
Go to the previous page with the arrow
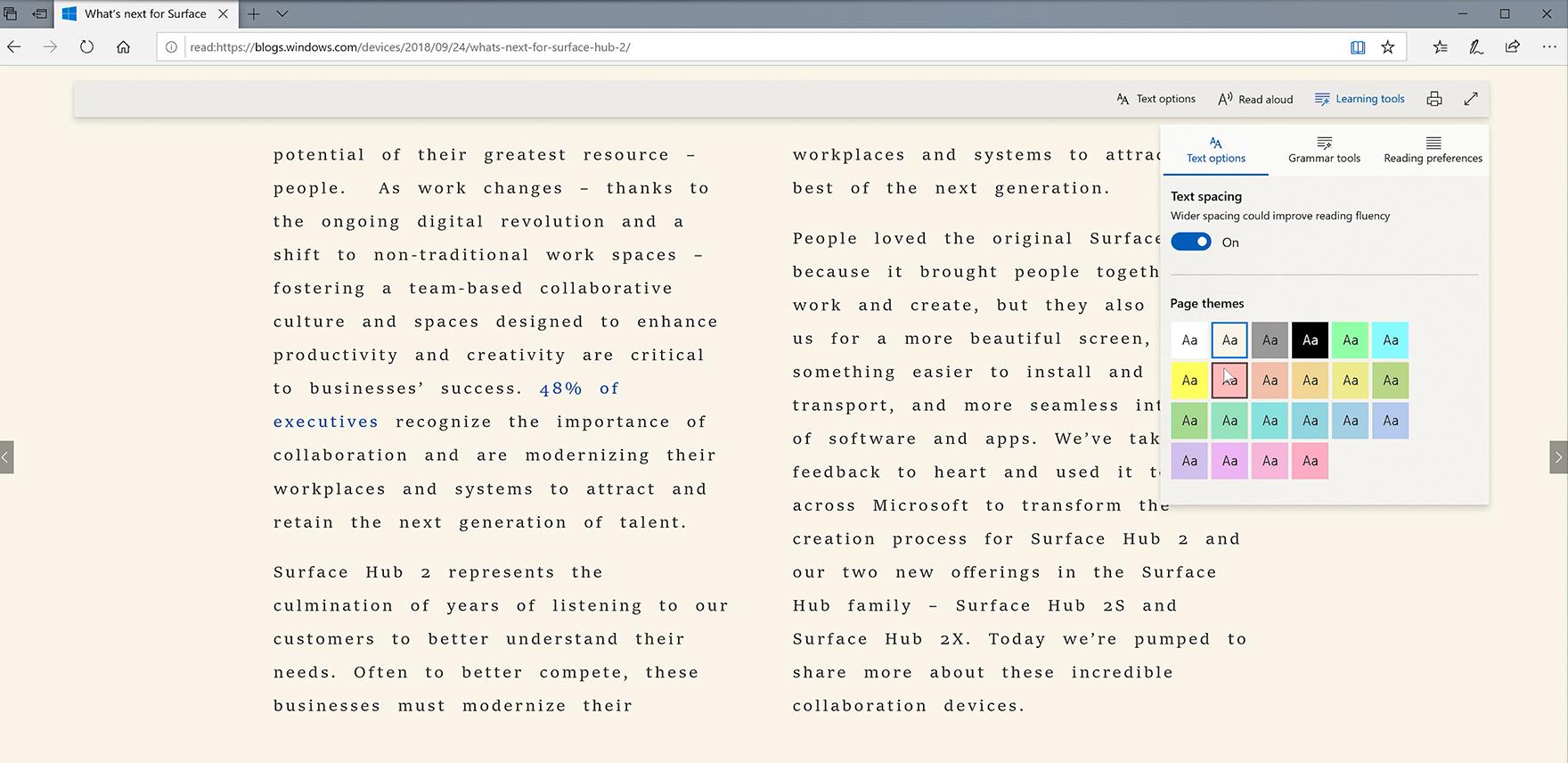6,457
